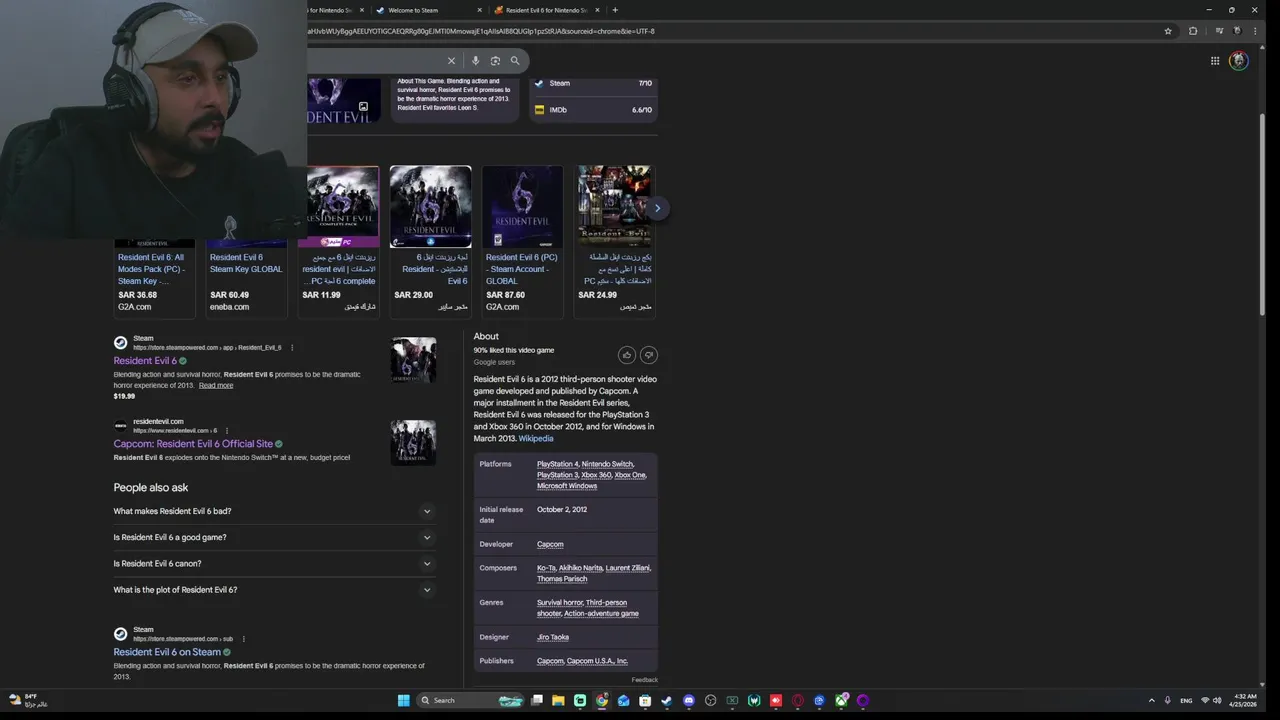The height and width of the screenshot is (720, 1280).
Task: Open the volume control in system tray
Action: click(1217, 701)
